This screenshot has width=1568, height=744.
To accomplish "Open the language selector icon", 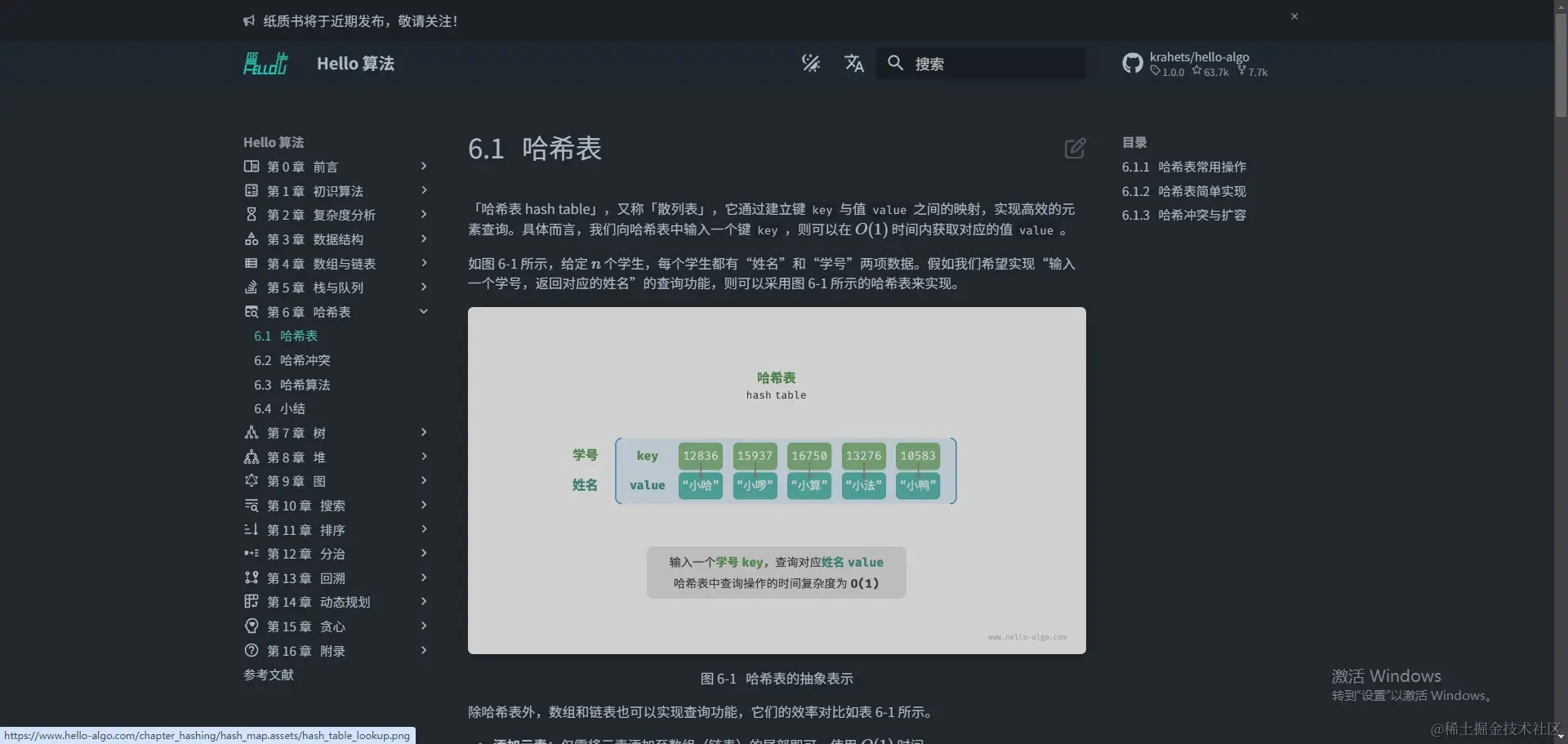I will click(853, 63).
